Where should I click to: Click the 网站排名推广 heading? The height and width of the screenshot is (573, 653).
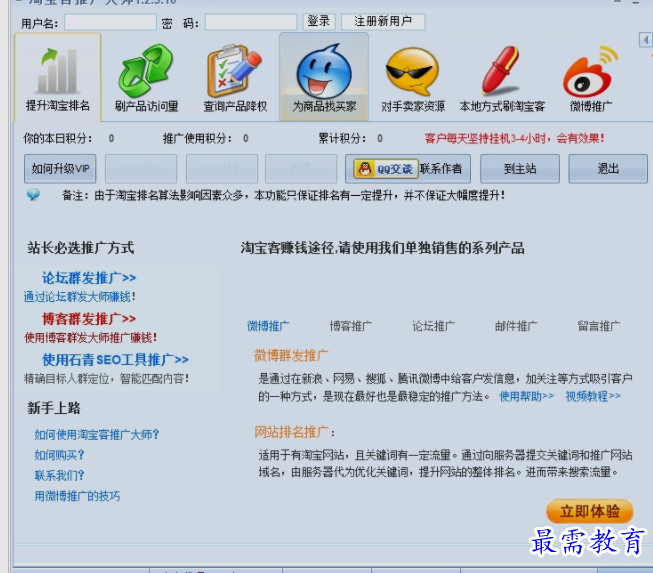291,432
